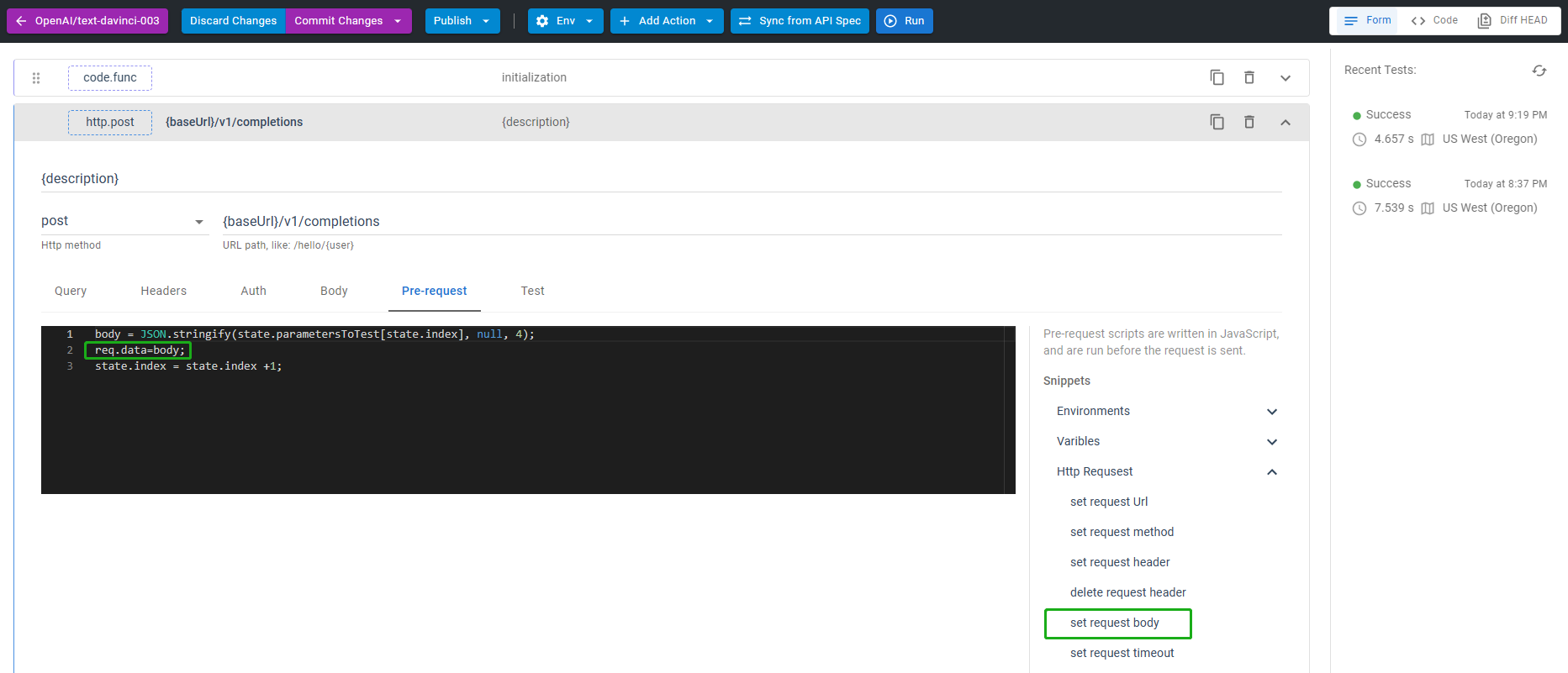Switch to Form view
Screen dimensions: 1568x673
(1366, 20)
